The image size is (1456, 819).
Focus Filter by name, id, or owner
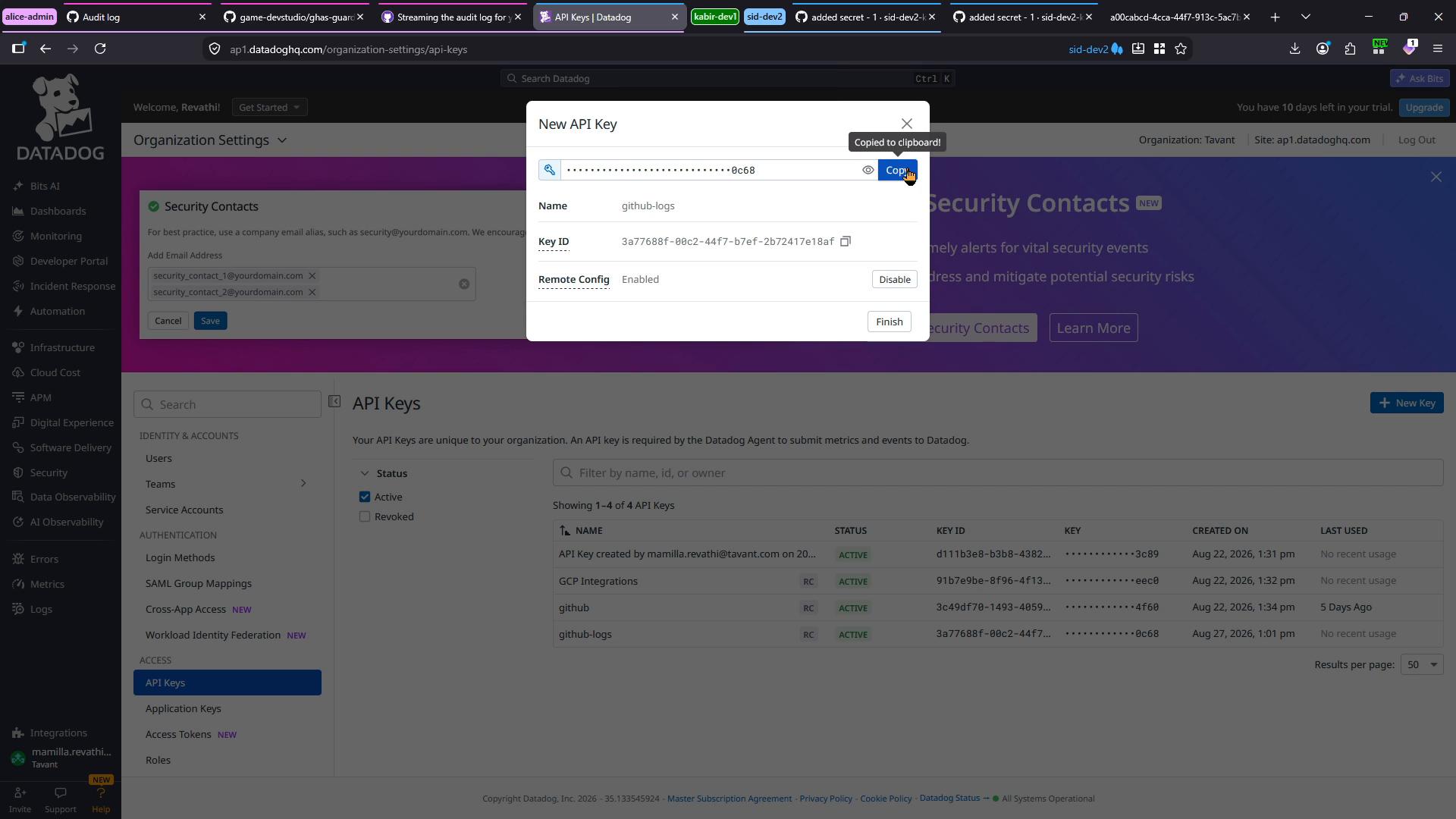click(x=997, y=472)
